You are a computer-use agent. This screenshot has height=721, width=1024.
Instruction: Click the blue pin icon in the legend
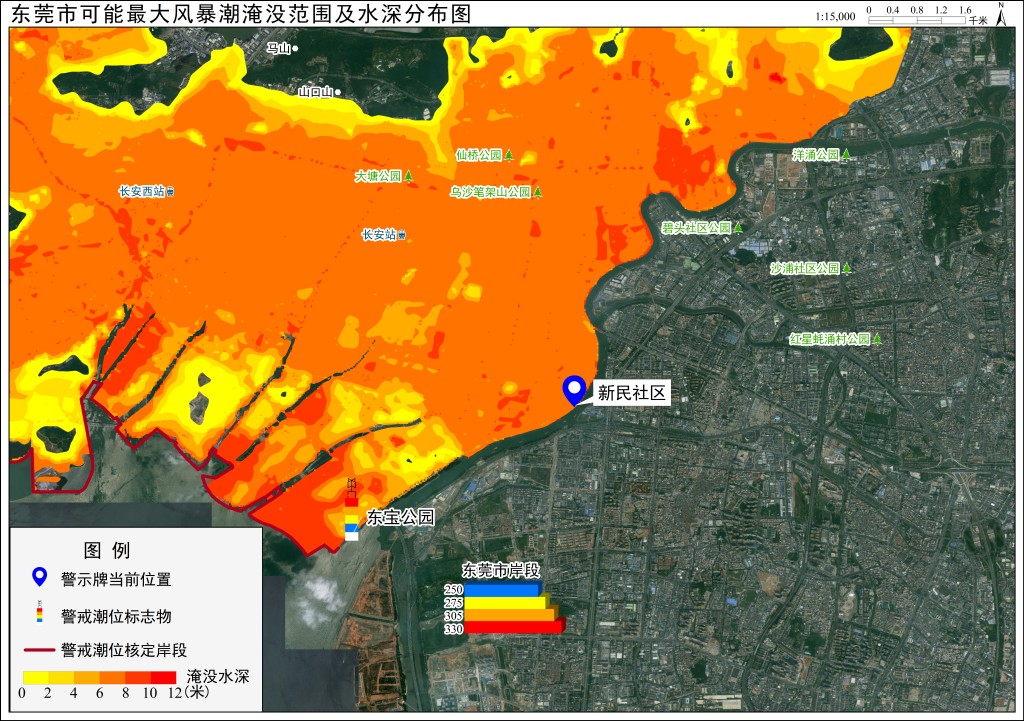click(40, 577)
